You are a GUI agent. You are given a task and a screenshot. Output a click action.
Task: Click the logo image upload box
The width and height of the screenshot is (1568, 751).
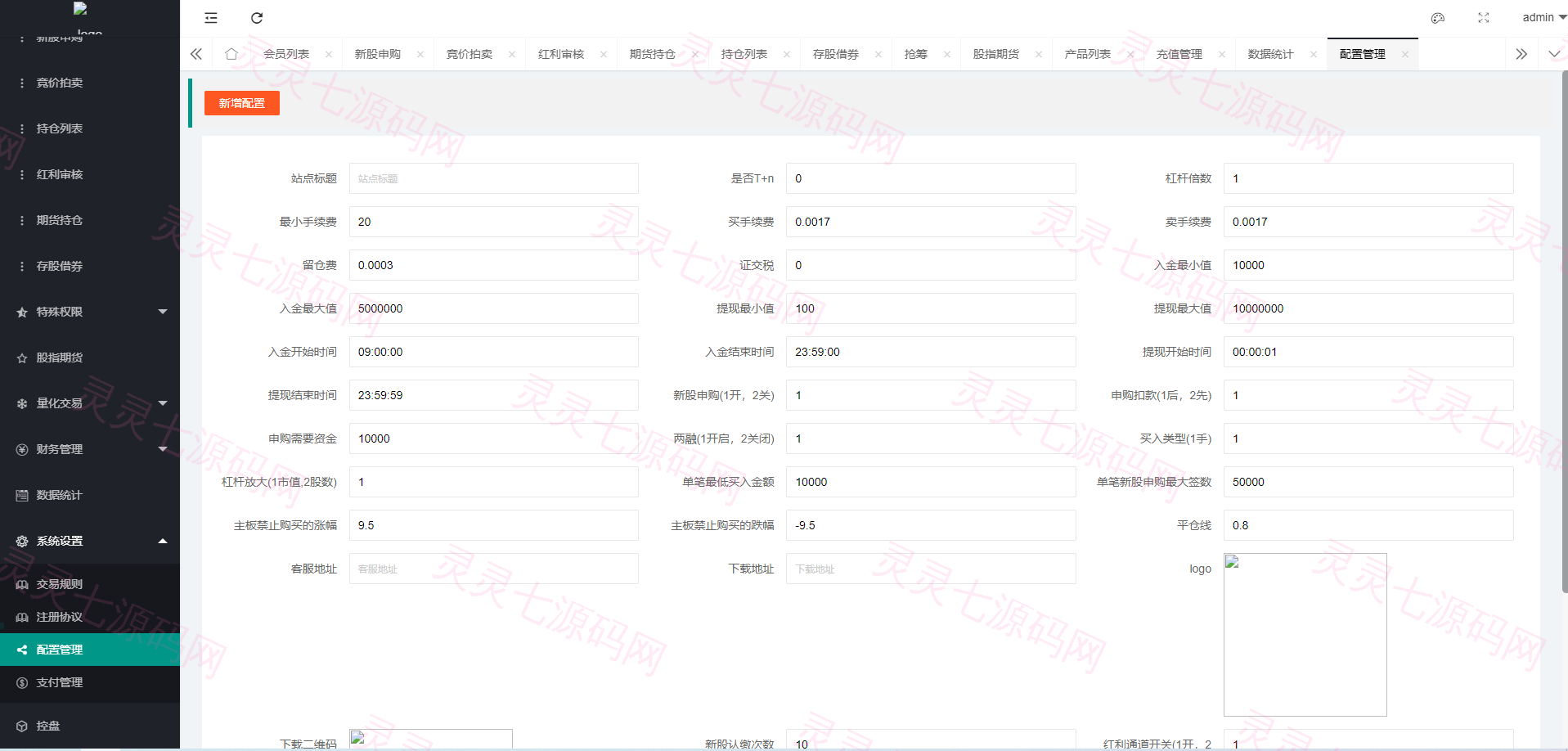[x=1305, y=635]
